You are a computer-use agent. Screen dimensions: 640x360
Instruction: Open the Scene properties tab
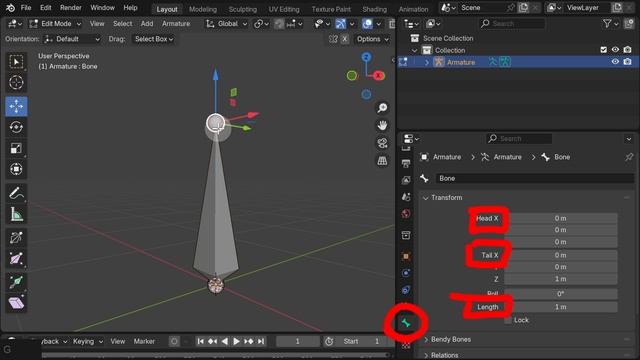(406, 197)
